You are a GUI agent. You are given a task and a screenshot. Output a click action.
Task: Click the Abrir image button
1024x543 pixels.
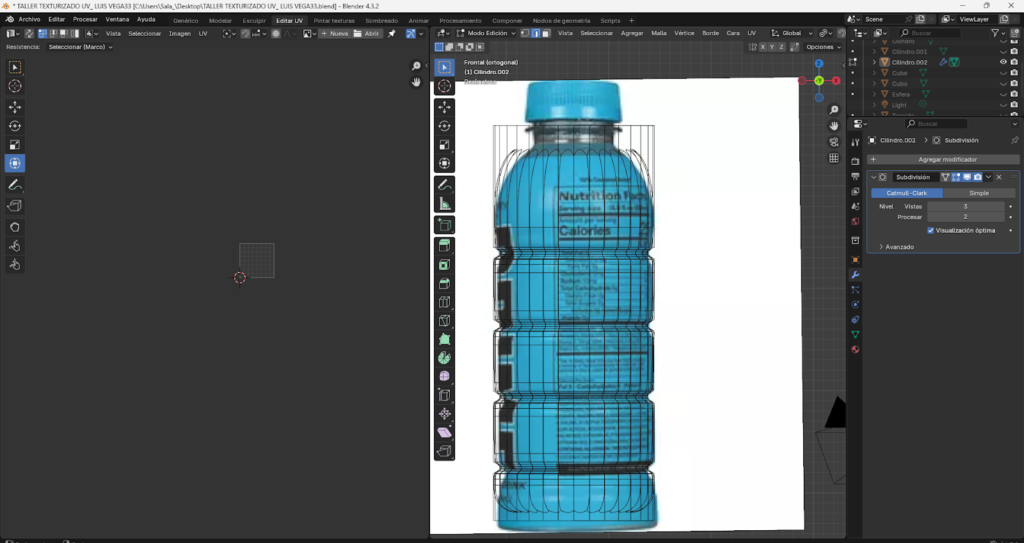click(367, 33)
